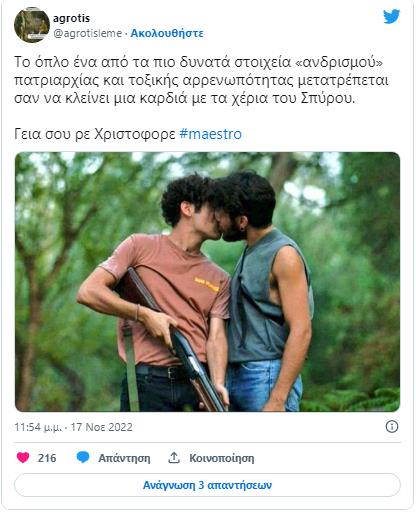Click the Twitter bird logo icon
Viewport: 416px width, 516px height.
click(391, 17)
